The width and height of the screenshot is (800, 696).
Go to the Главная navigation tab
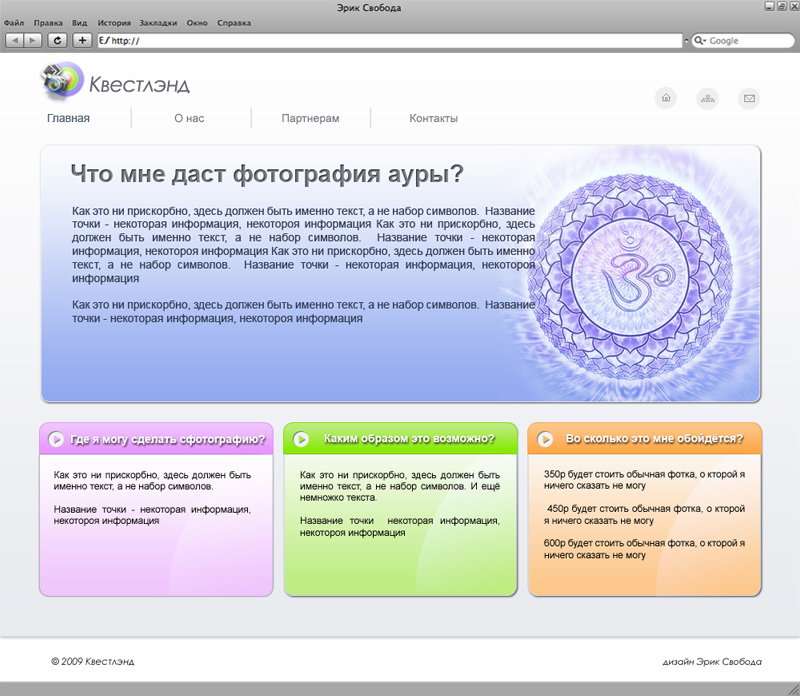click(x=68, y=118)
